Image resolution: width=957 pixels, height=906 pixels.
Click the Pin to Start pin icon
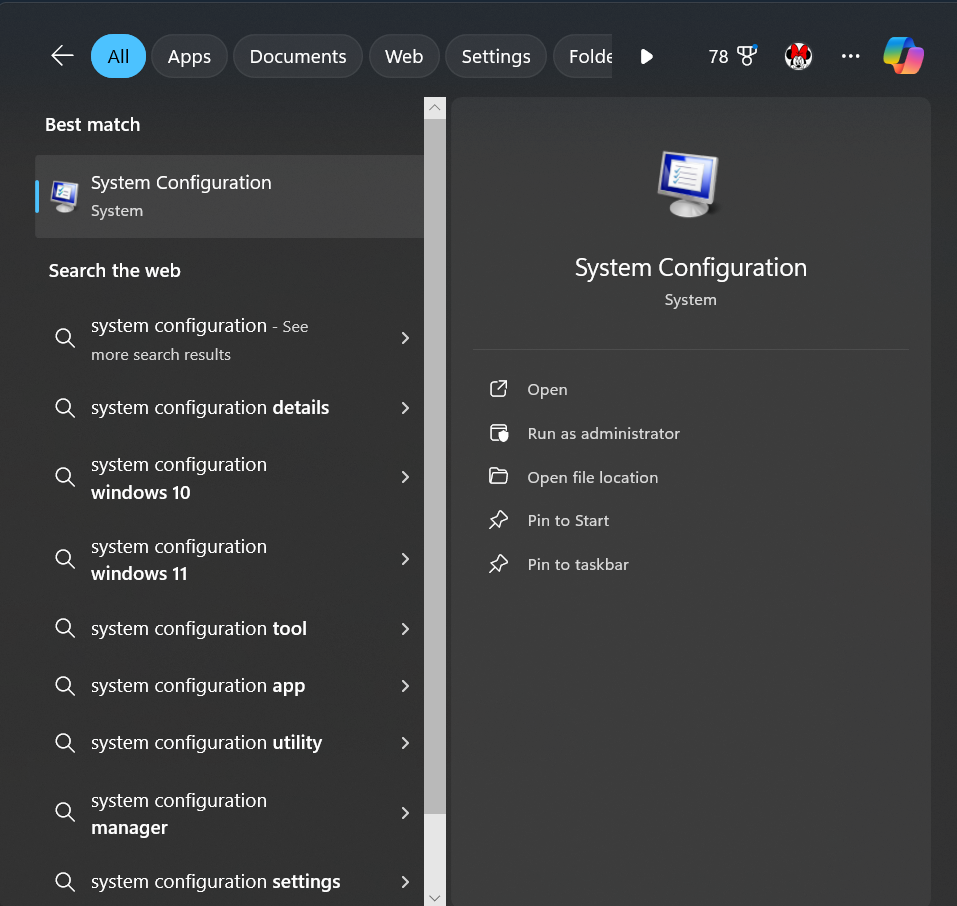[x=498, y=520]
